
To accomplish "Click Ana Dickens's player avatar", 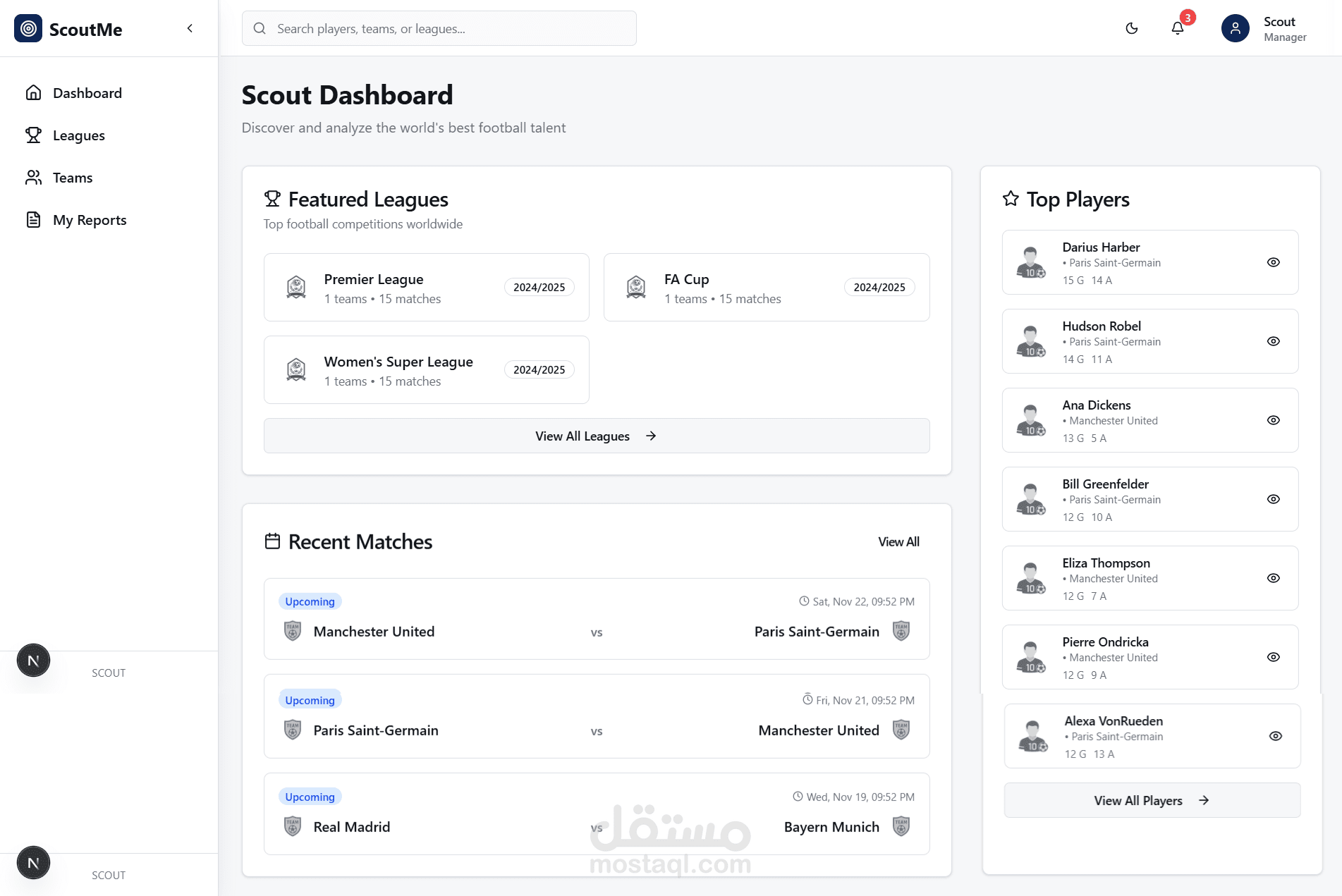I will tap(1031, 420).
